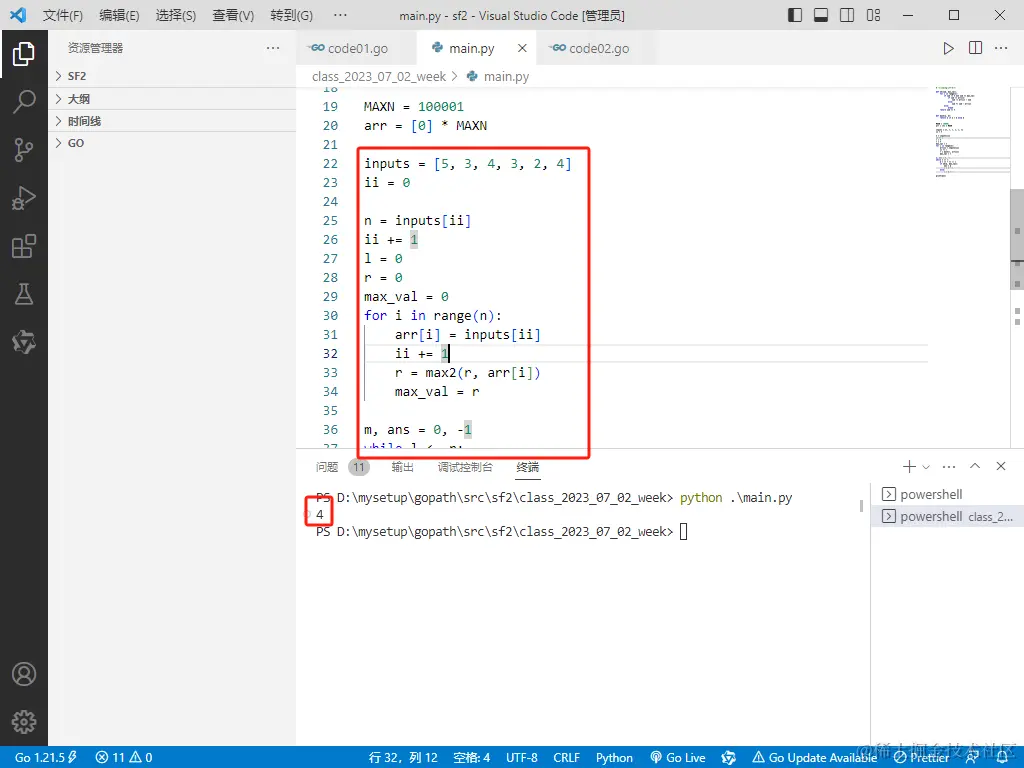Open editor More Actions ellipsis

pyautogui.click(x=1001, y=48)
